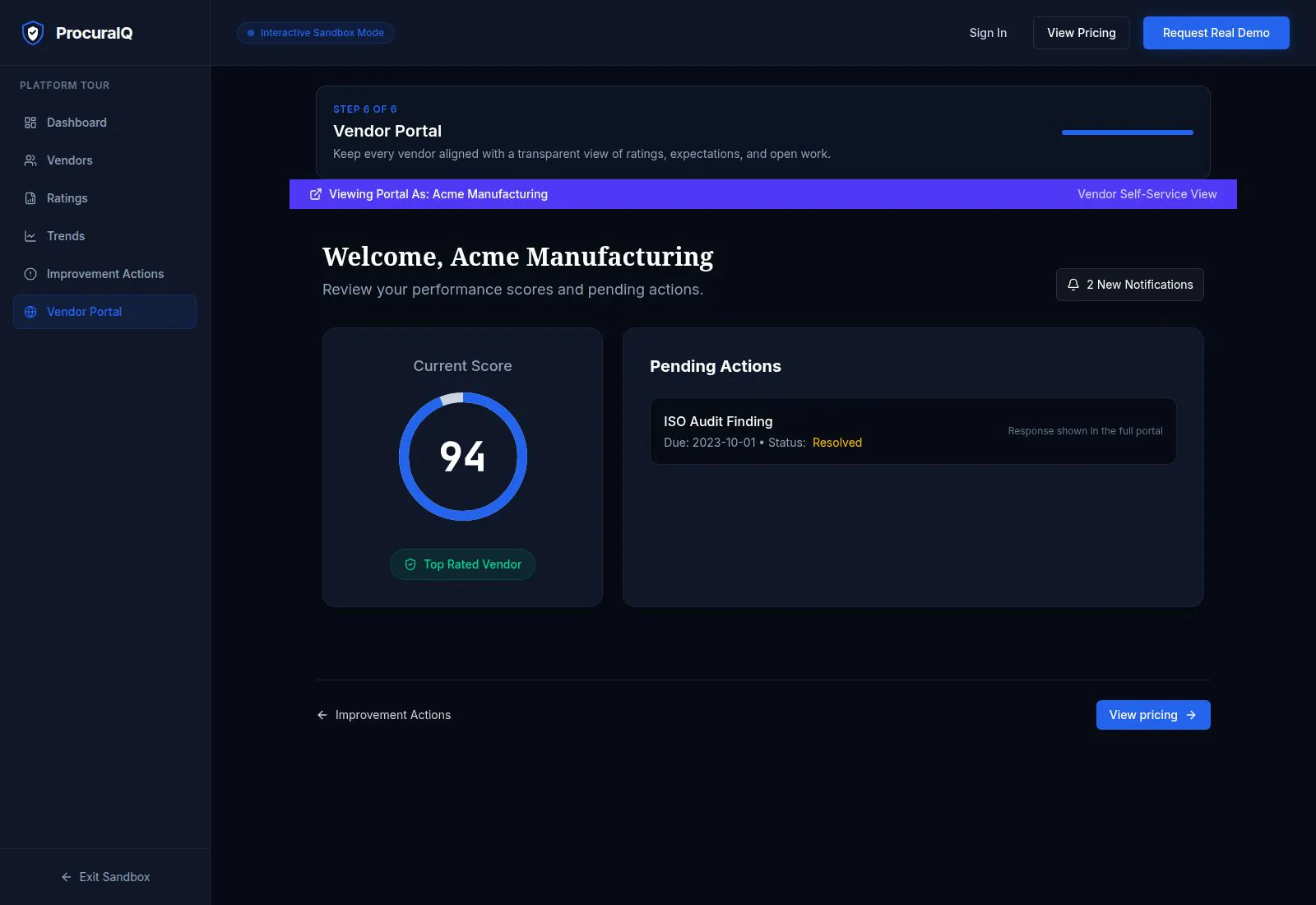
Task: Click 'Vendor Self-Service View' label
Action: (1147, 194)
